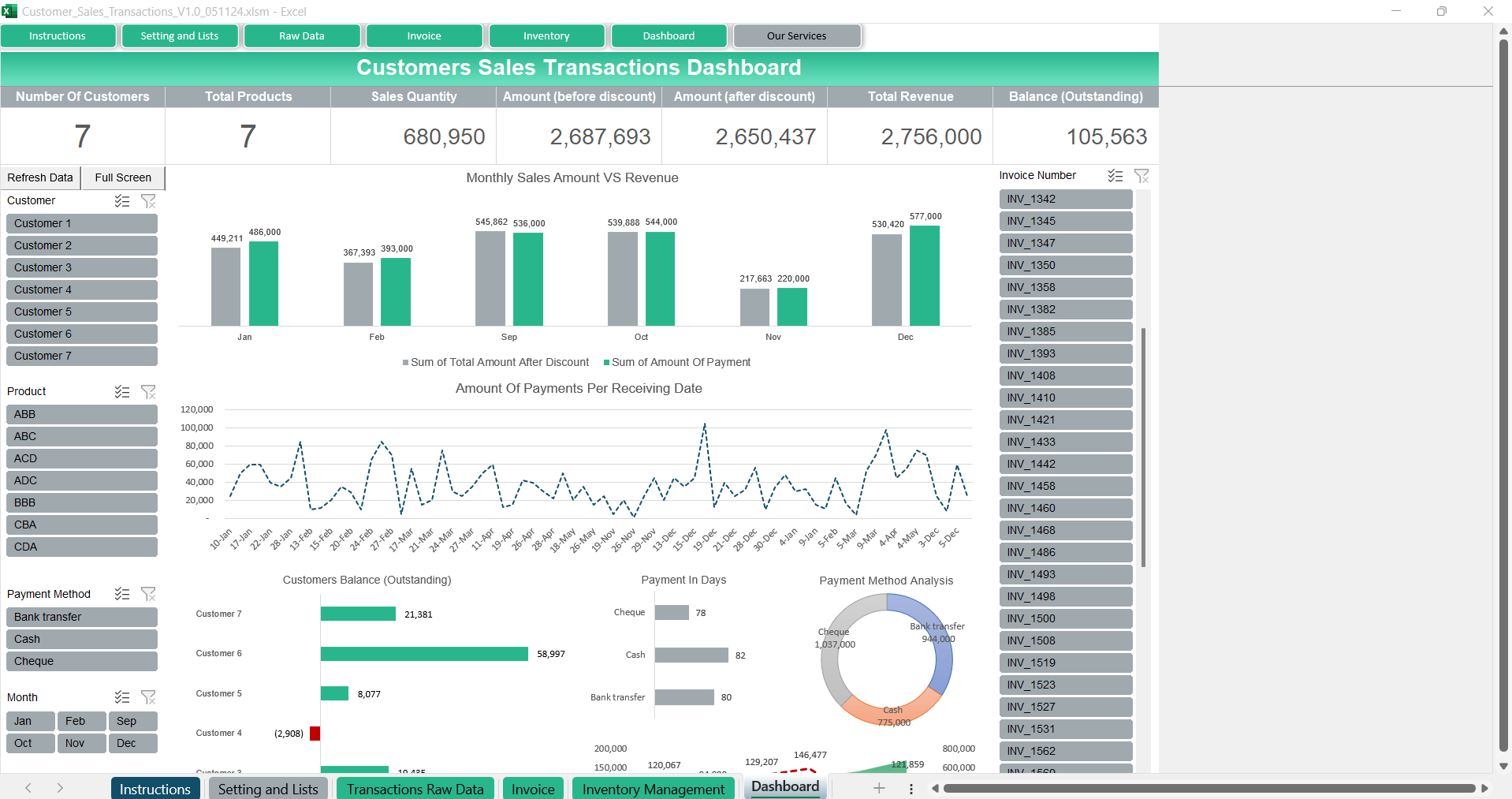Screen dimensions: 1512x799
Task: Toggle the Nov month filter
Action: click(80, 743)
